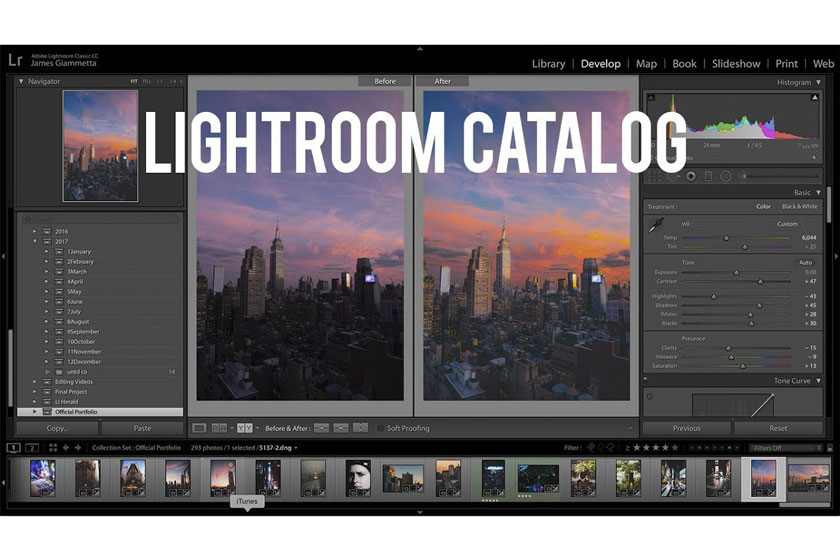Pick the White Balance eyedropper tool
840x560 pixels.
(656, 225)
